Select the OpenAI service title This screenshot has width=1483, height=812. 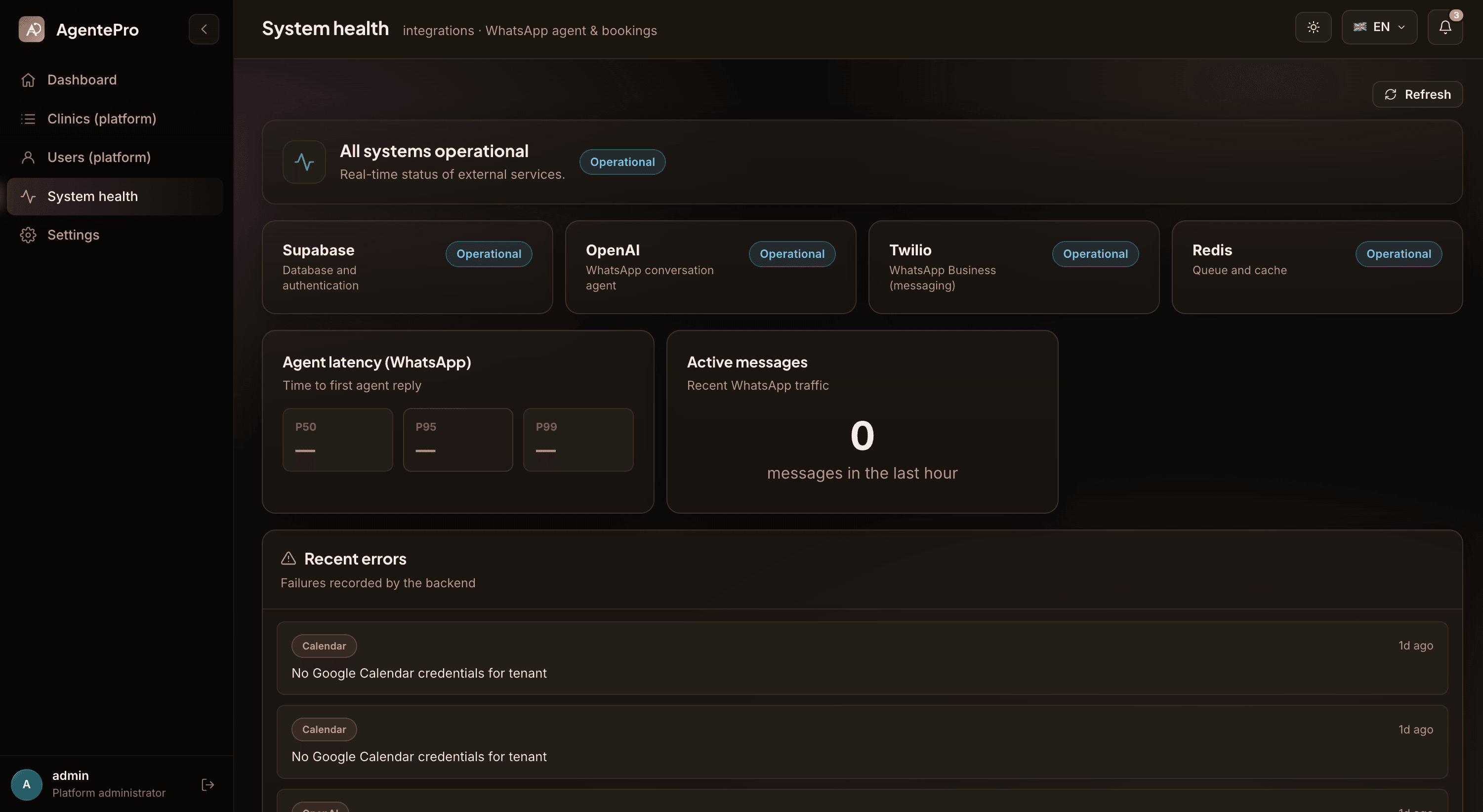(613, 250)
